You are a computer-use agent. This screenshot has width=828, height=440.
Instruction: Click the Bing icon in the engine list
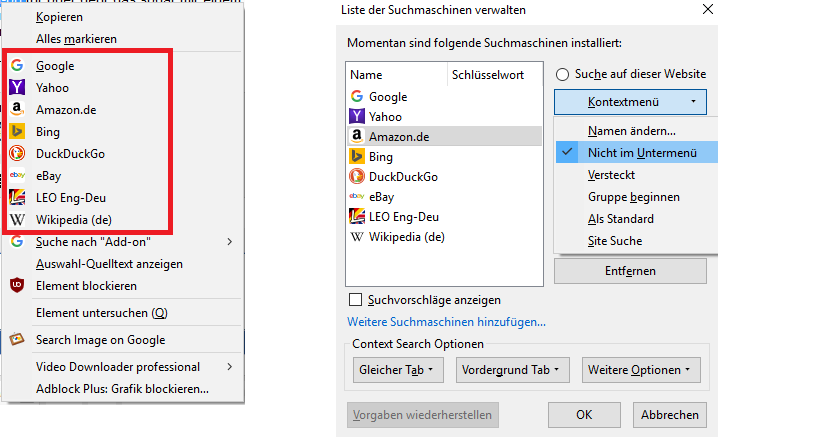(x=356, y=157)
